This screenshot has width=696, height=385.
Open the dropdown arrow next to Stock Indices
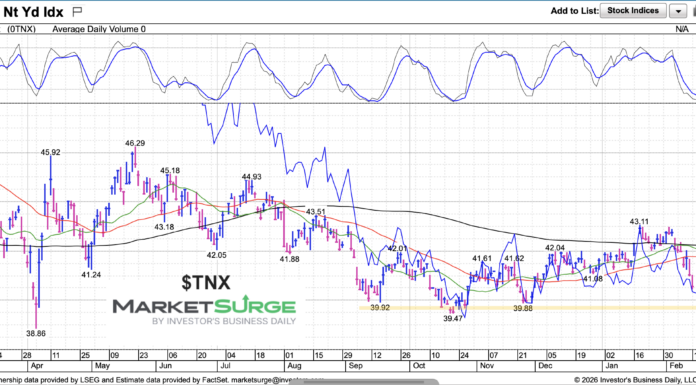pyautogui.click(x=678, y=11)
